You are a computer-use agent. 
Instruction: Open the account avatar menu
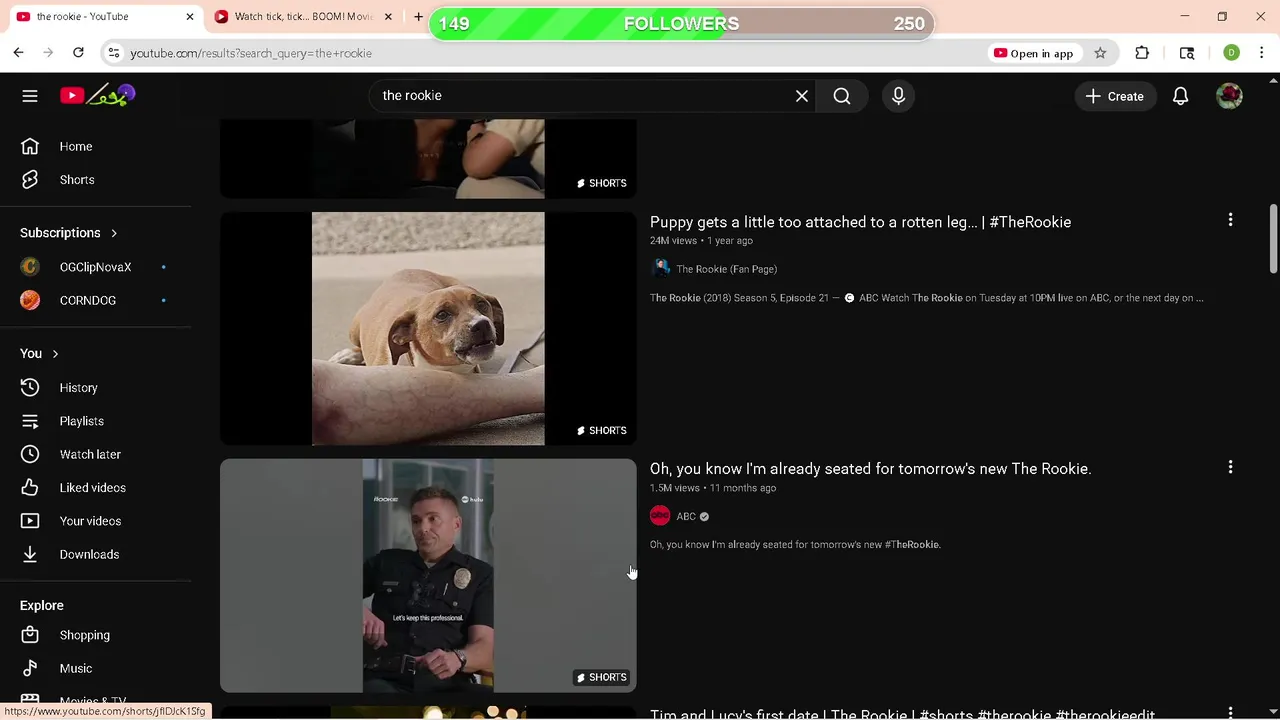pyautogui.click(x=1229, y=96)
